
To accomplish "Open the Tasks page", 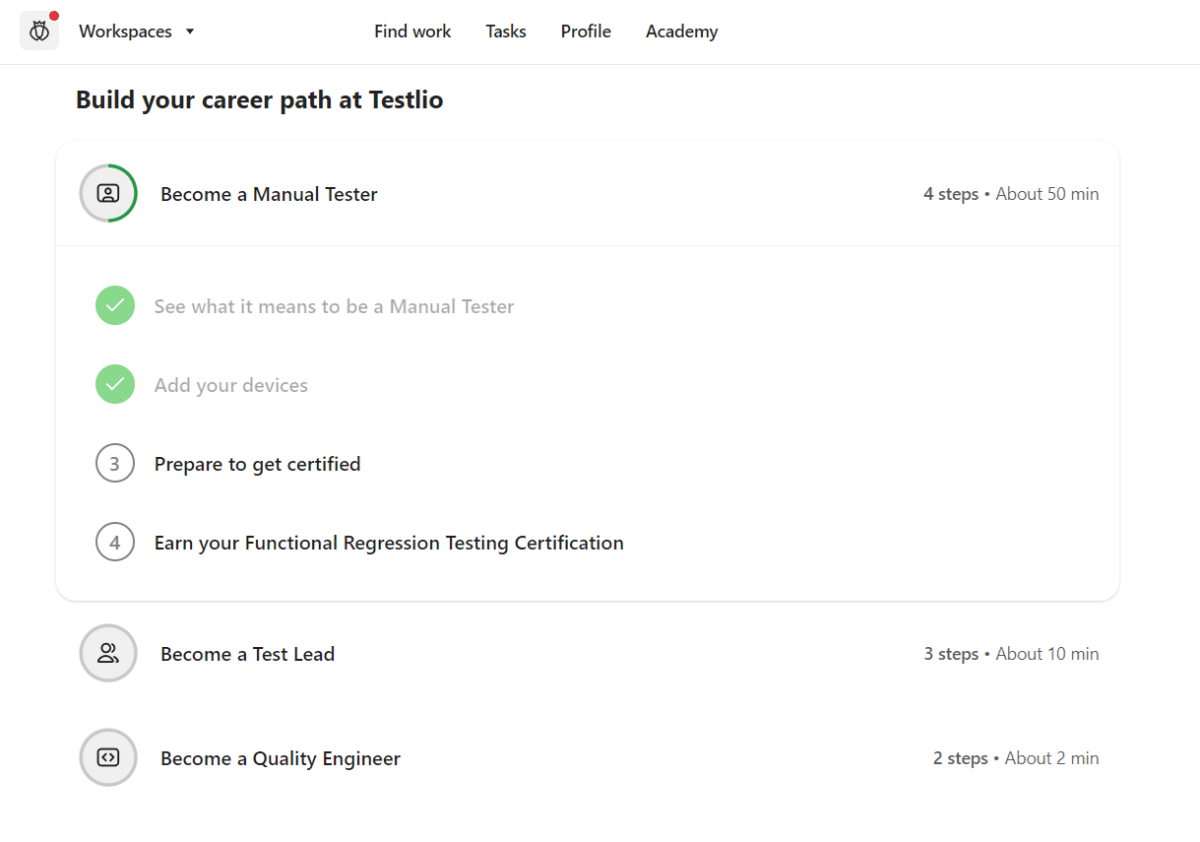I will [x=506, y=32].
